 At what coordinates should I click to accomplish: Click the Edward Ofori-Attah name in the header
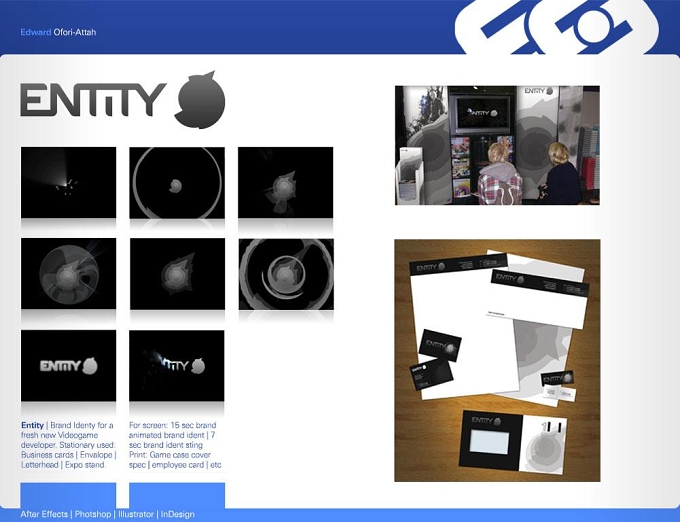58,32
